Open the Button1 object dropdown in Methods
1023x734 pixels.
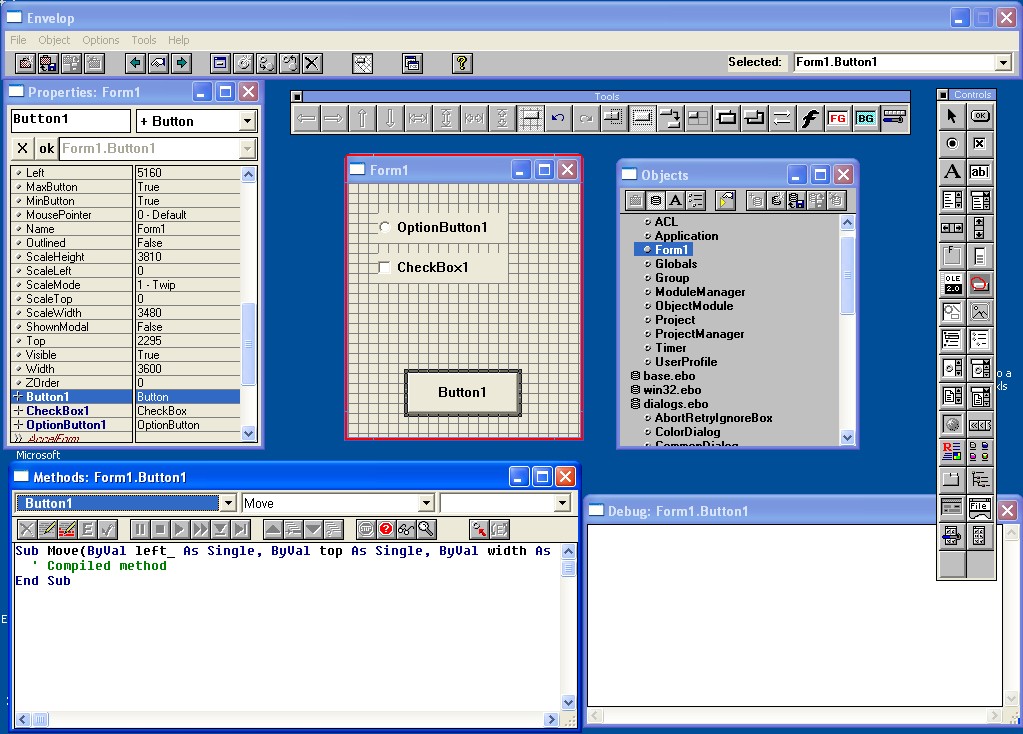pyautogui.click(x=228, y=503)
